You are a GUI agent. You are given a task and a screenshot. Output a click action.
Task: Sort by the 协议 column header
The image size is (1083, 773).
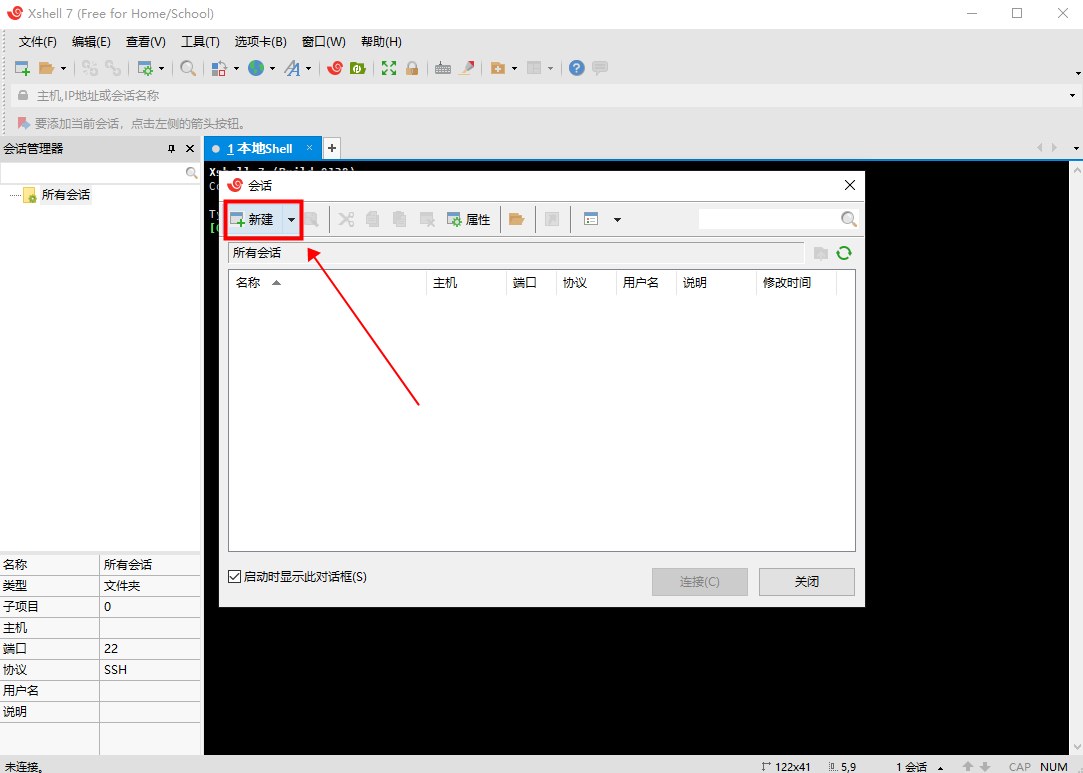click(586, 283)
